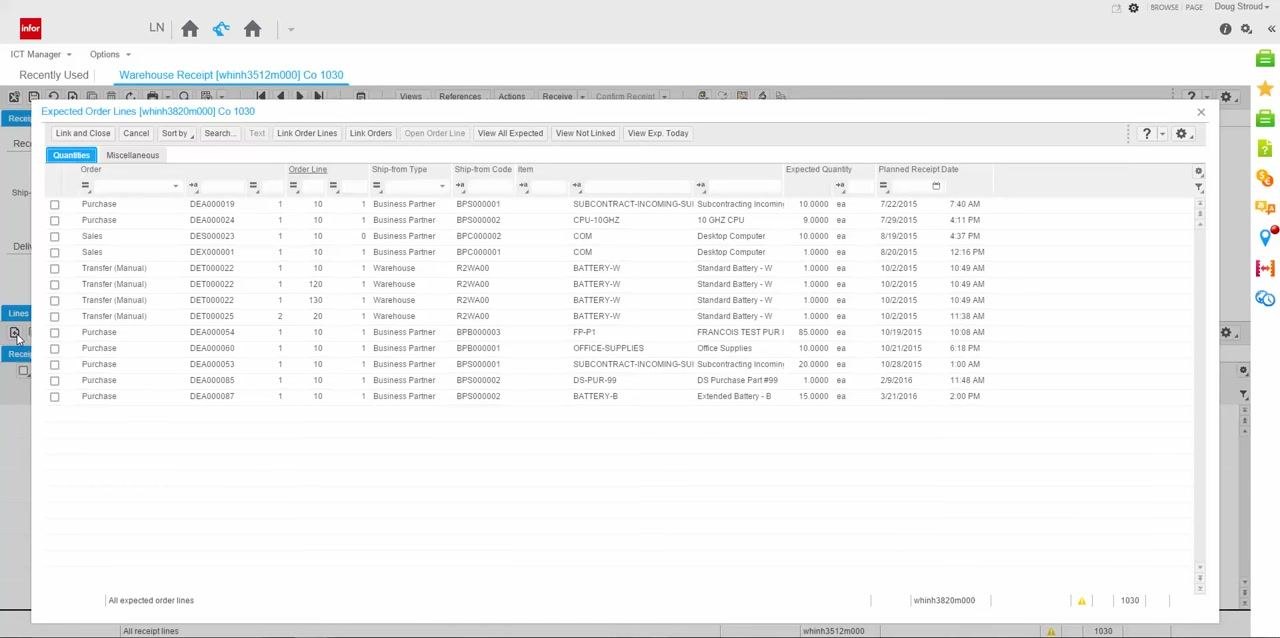Open the yellow star favorites sidebar icon

tap(1265, 89)
